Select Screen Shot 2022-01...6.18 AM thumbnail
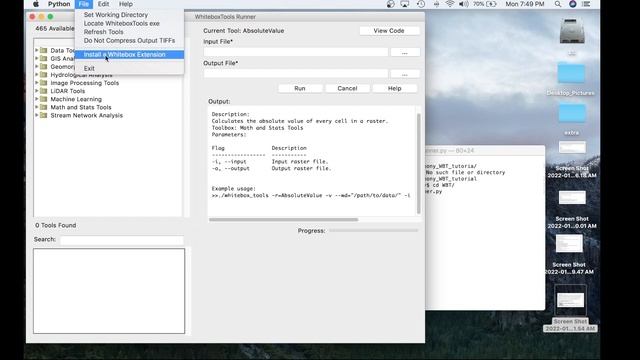 click(x=572, y=147)
